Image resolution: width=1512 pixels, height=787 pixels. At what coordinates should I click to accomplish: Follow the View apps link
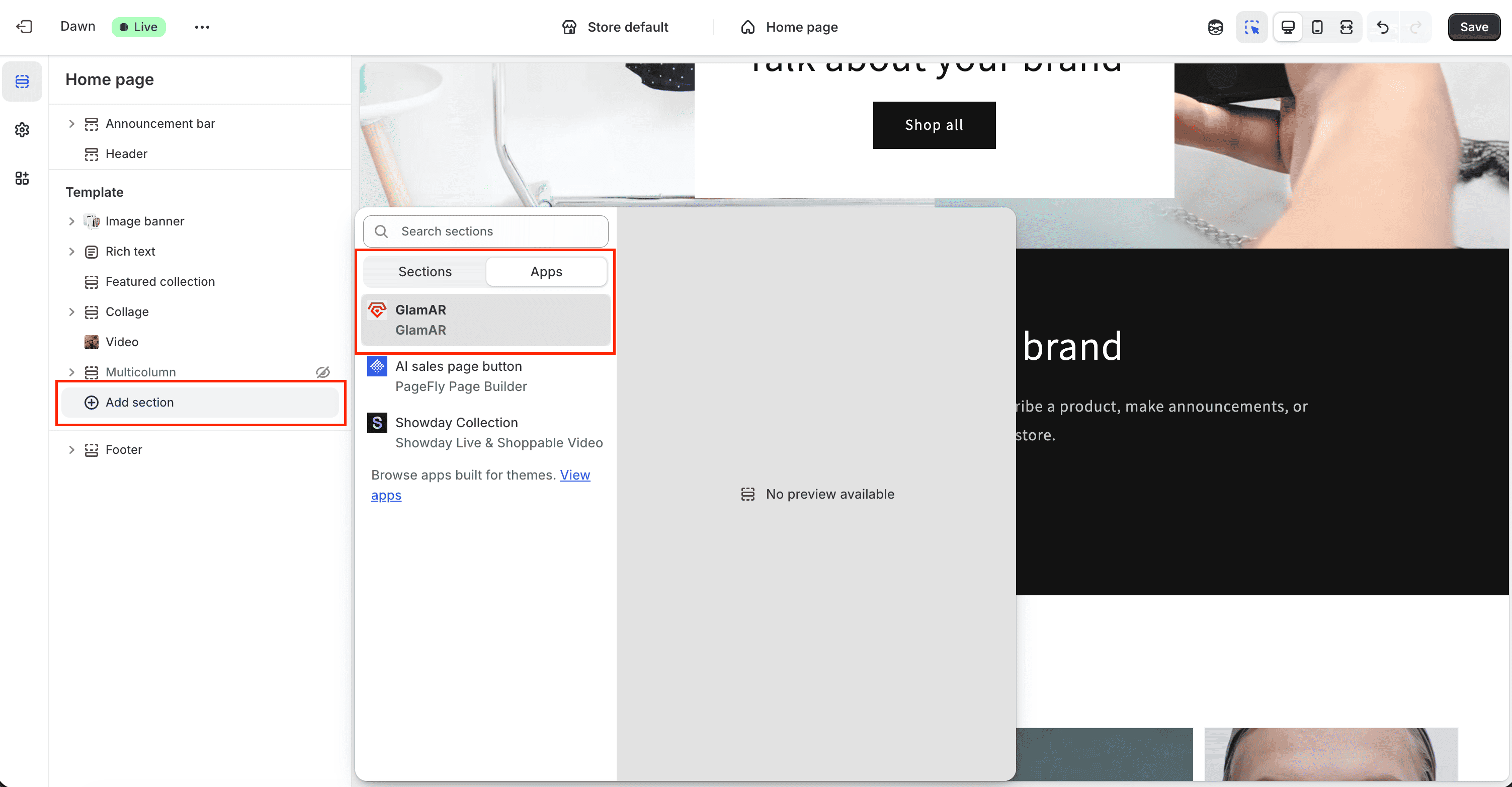574,475
